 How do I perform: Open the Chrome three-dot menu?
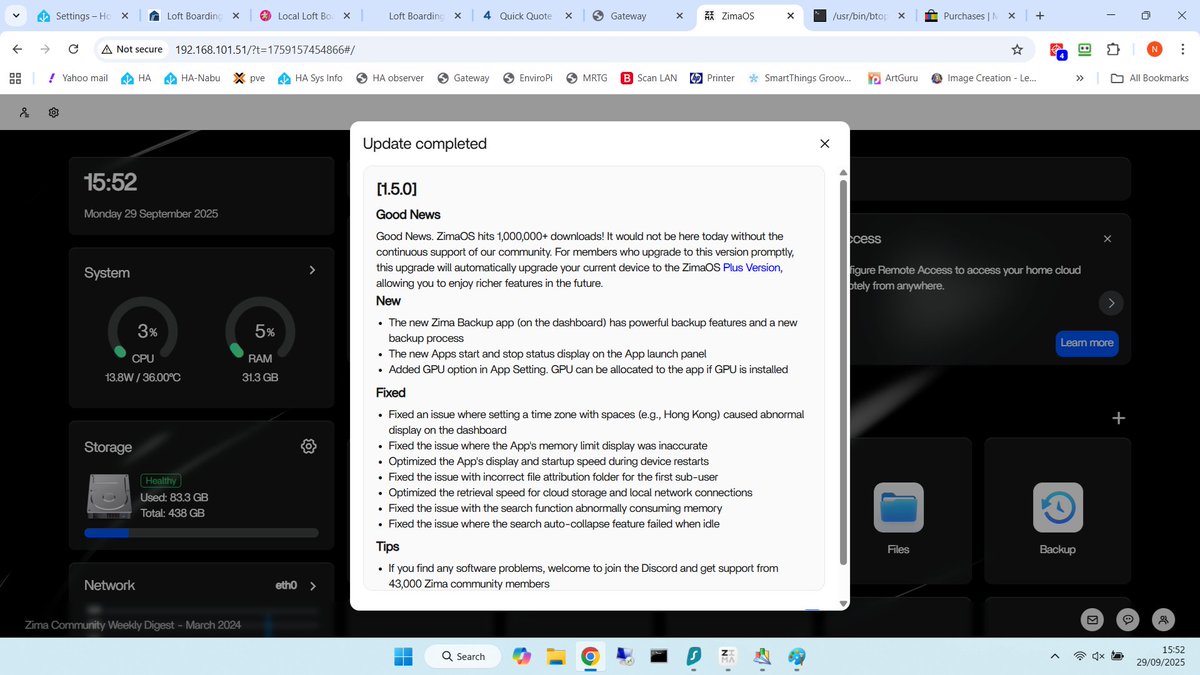(x=1183, y=49)
